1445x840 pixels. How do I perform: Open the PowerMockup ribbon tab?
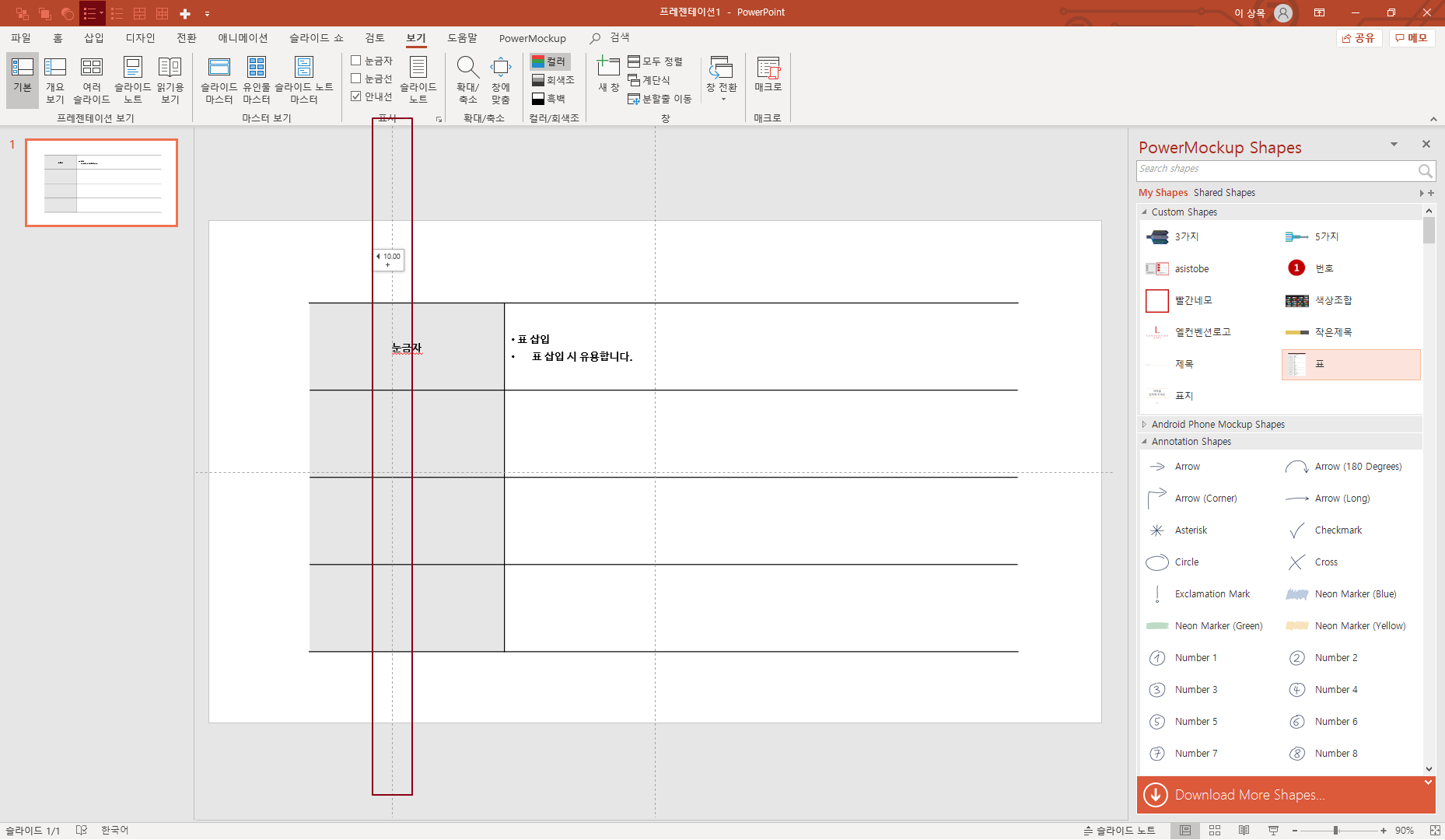533,38
